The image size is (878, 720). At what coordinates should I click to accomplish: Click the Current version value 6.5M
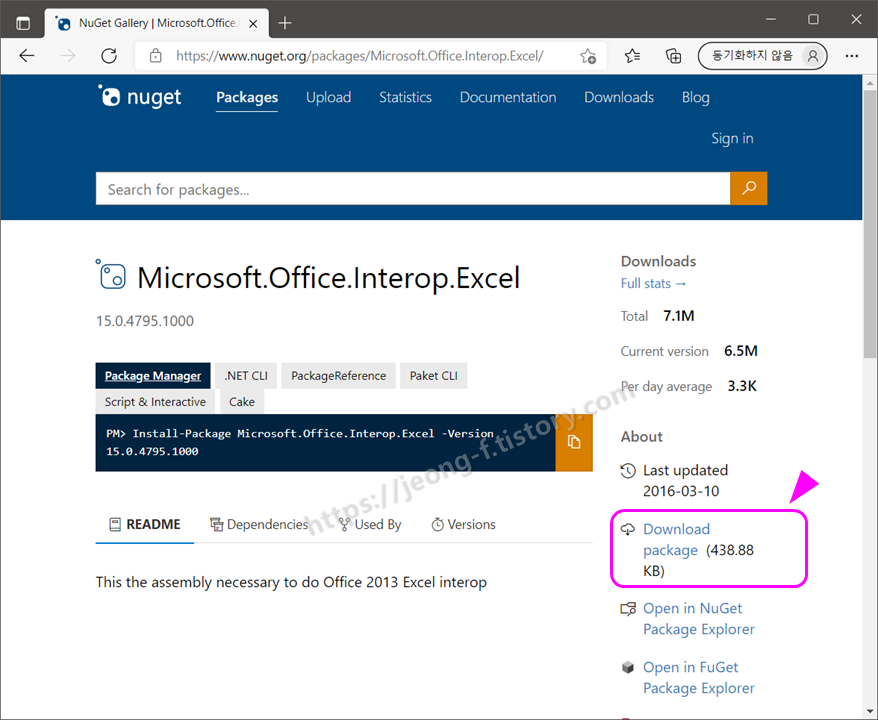point(741,351)
